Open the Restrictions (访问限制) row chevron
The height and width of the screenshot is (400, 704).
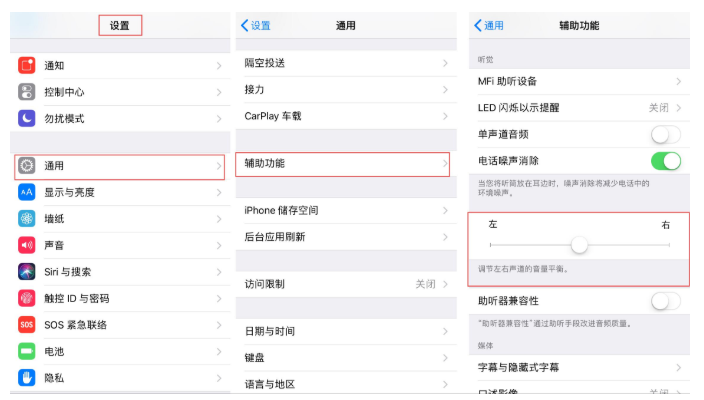pyautogui.click(x=445, y=284)
